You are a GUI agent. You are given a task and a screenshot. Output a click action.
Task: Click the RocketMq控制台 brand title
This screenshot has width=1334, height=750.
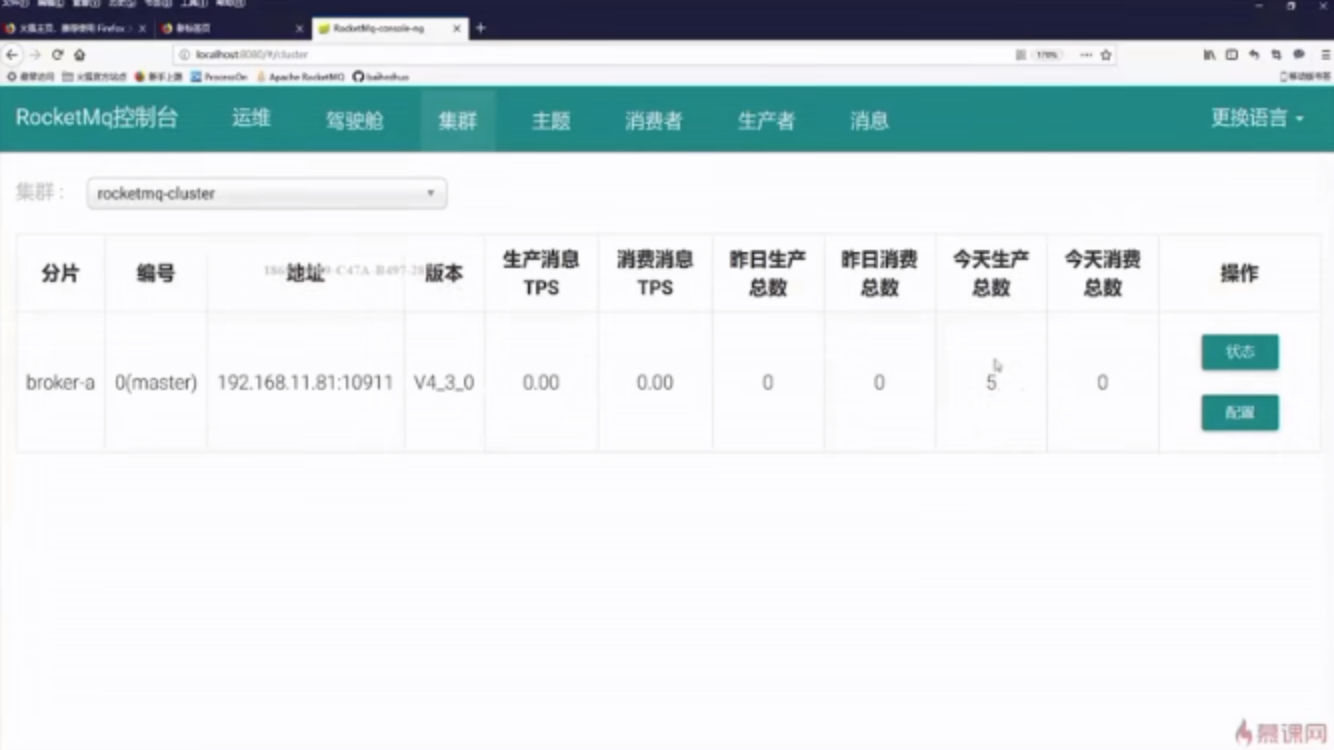97,118
